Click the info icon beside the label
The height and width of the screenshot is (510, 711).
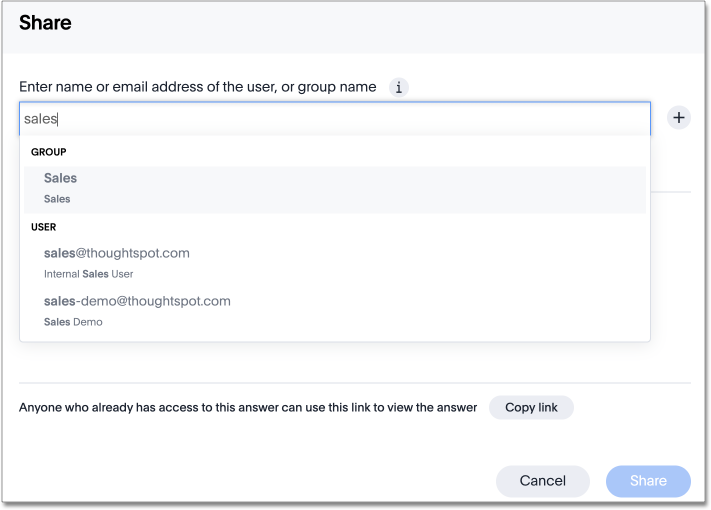point(399,87)
